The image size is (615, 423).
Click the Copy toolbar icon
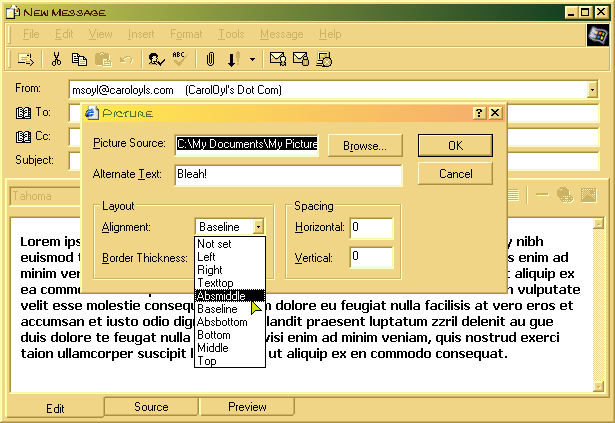79,59
